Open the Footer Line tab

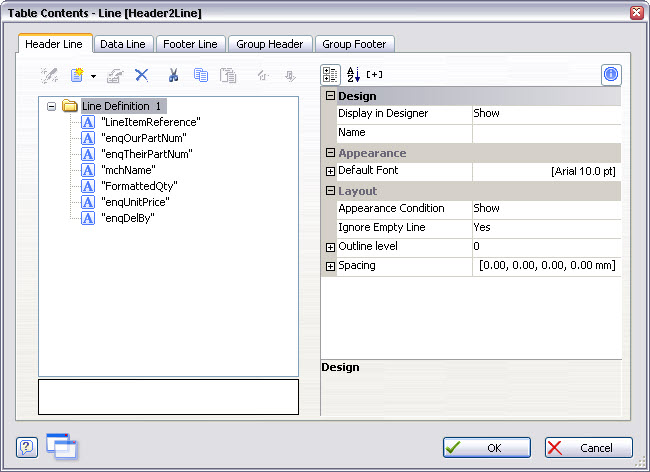pyautogui.click(x=190, y=44)
